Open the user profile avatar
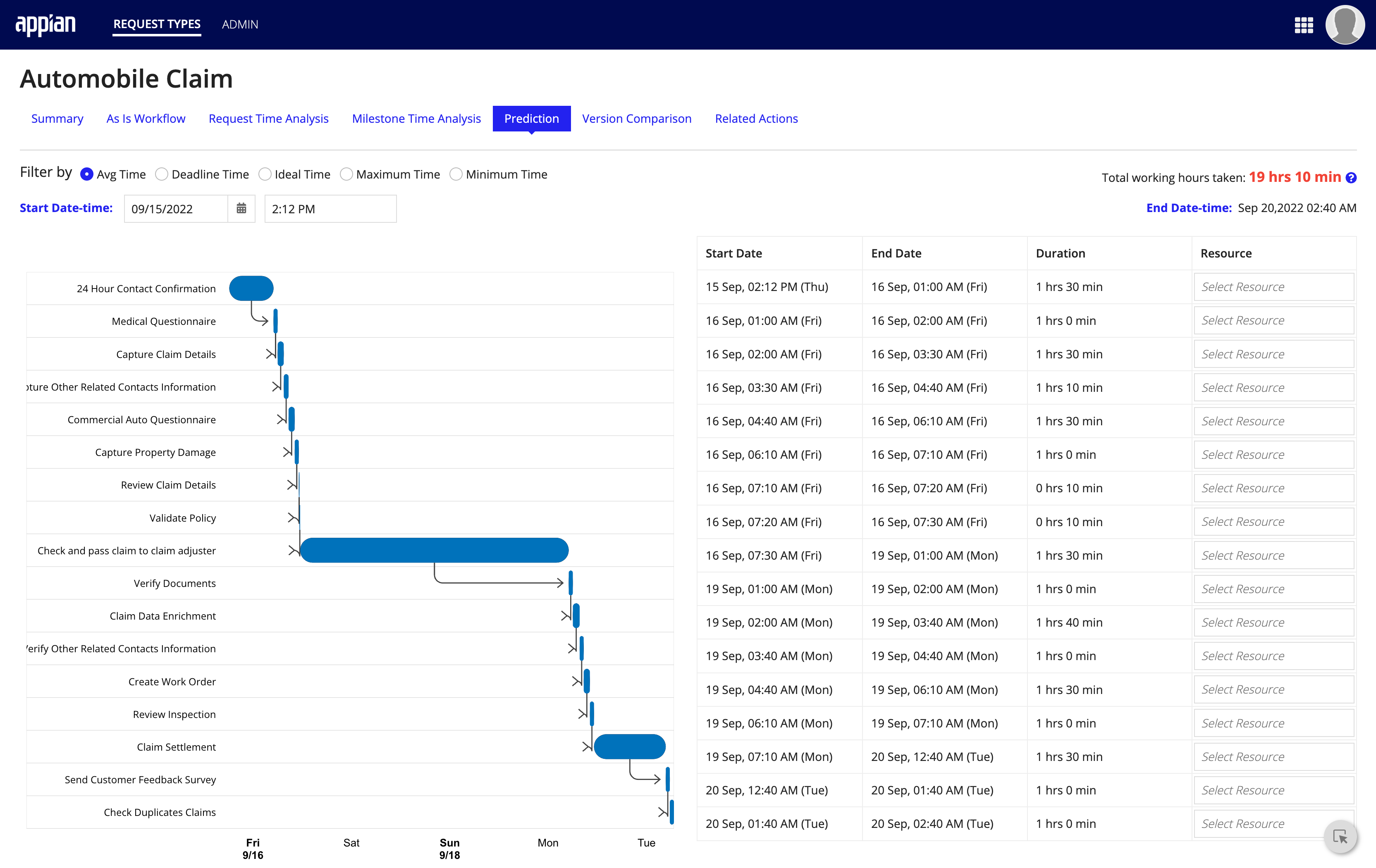Viewport: 1376px width, 868px height. click(x=1345, y=24)
